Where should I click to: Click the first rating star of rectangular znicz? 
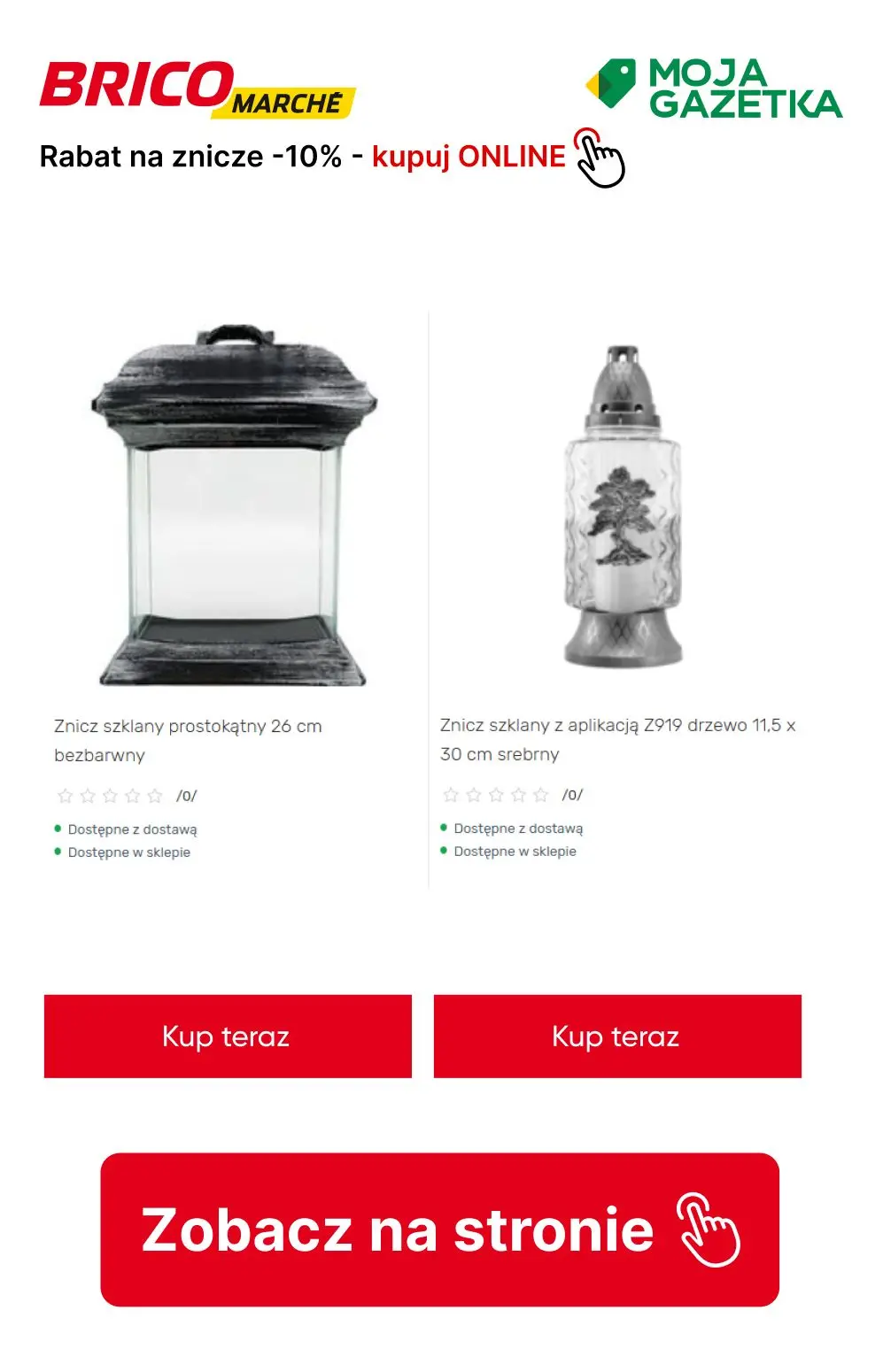(x=65, y=796)
